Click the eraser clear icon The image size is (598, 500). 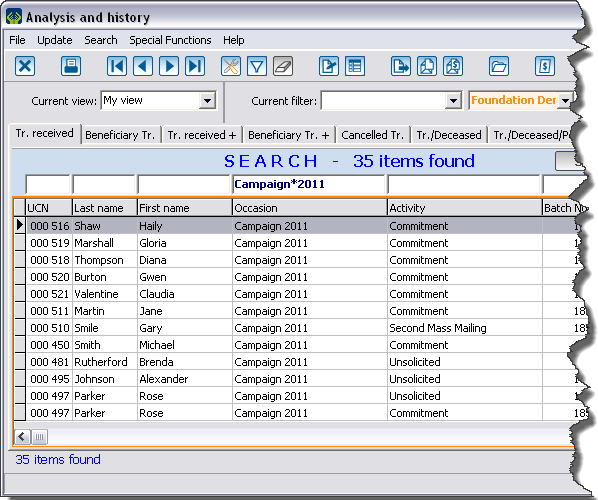tap(283, 66)
